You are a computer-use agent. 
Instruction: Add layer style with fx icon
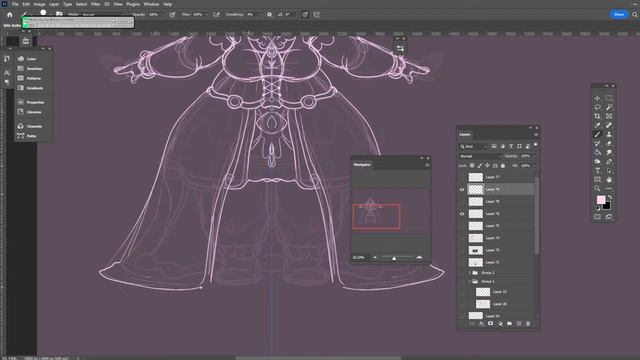point(481,324)
